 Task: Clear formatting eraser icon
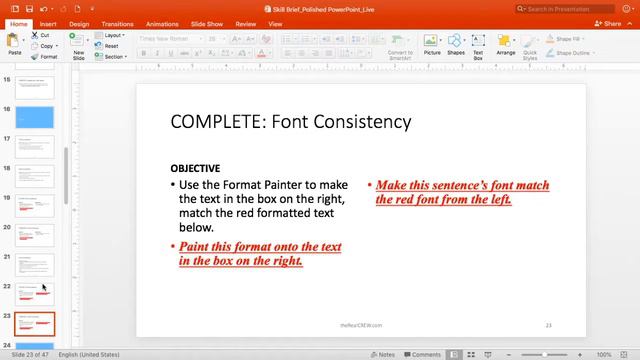tap(266, 39)
